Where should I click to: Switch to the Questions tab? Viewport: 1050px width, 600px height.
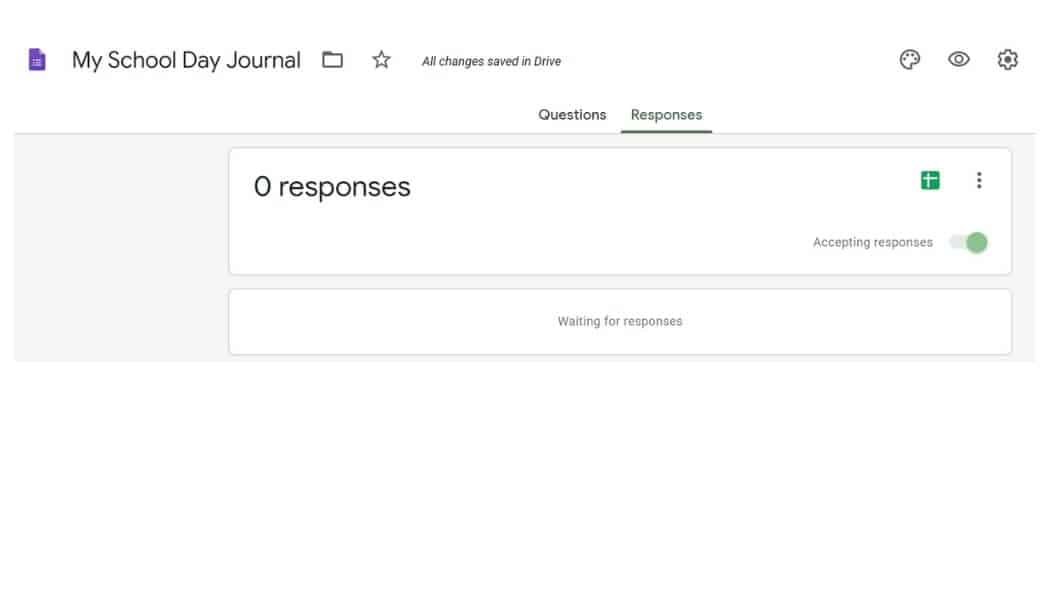click(572, 115)
